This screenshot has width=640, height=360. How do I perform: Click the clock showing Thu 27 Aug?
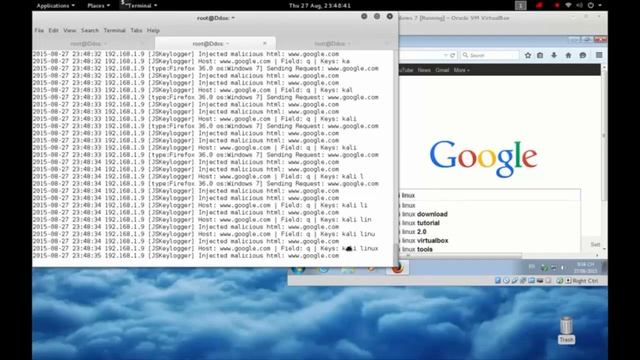click(320, 6)
